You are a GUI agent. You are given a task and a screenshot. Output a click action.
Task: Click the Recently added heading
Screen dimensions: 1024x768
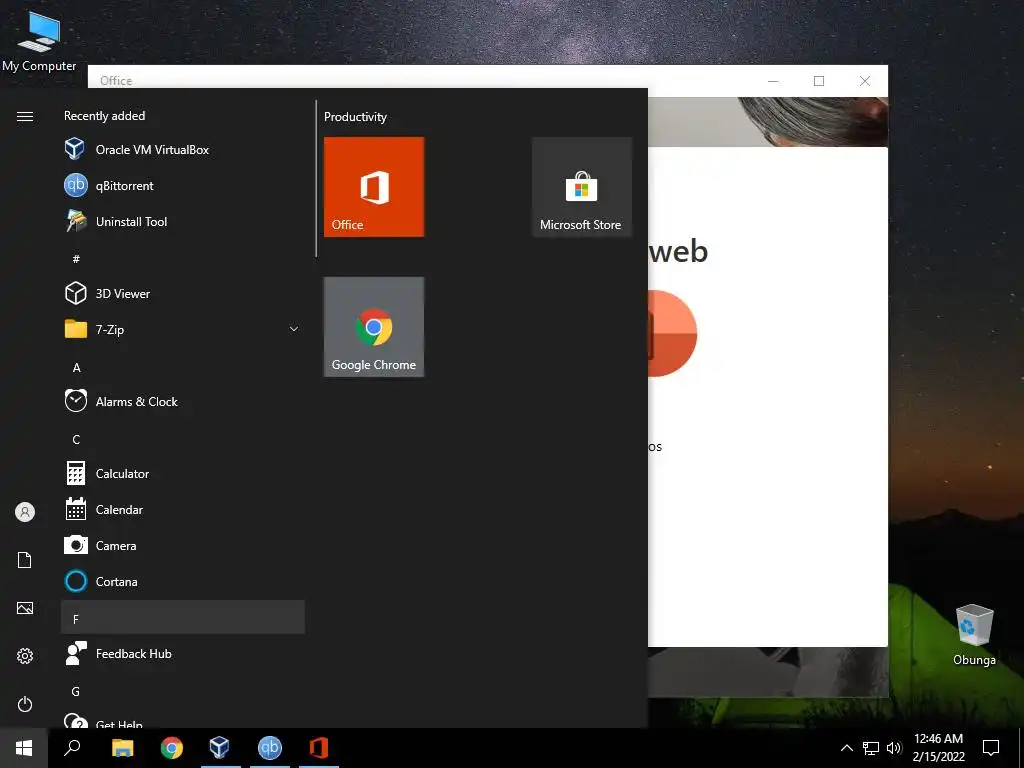104,116
